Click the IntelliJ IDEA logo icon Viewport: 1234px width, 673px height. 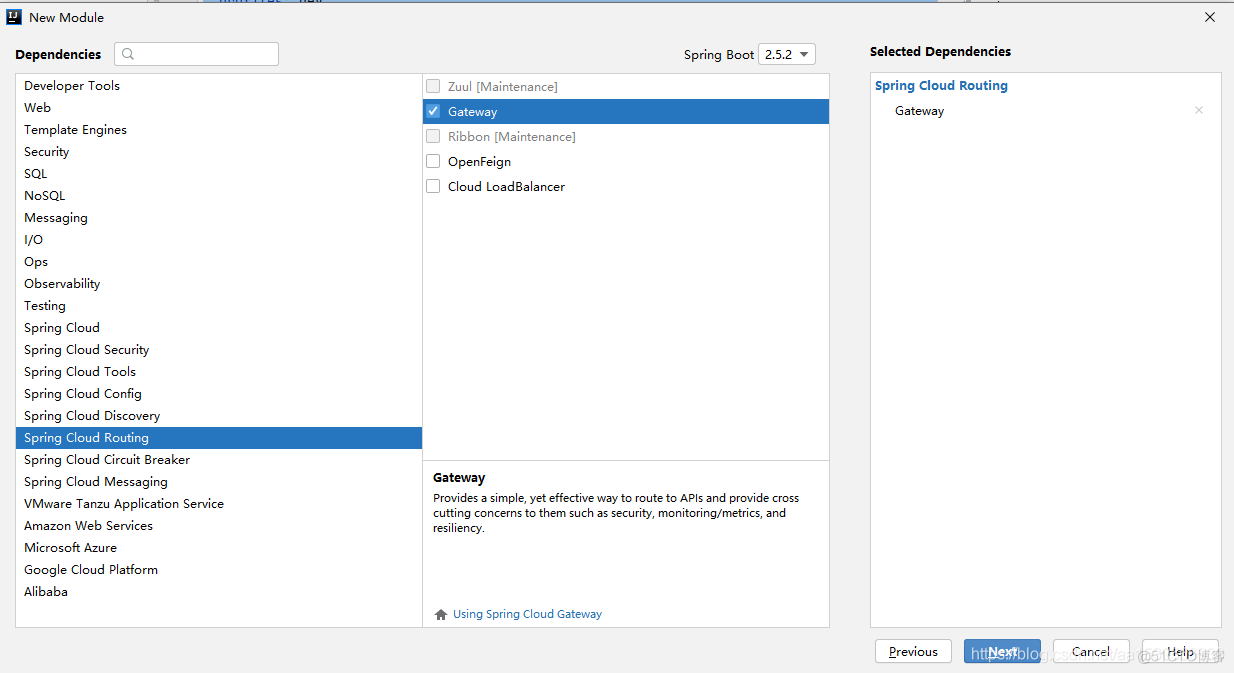14,17
